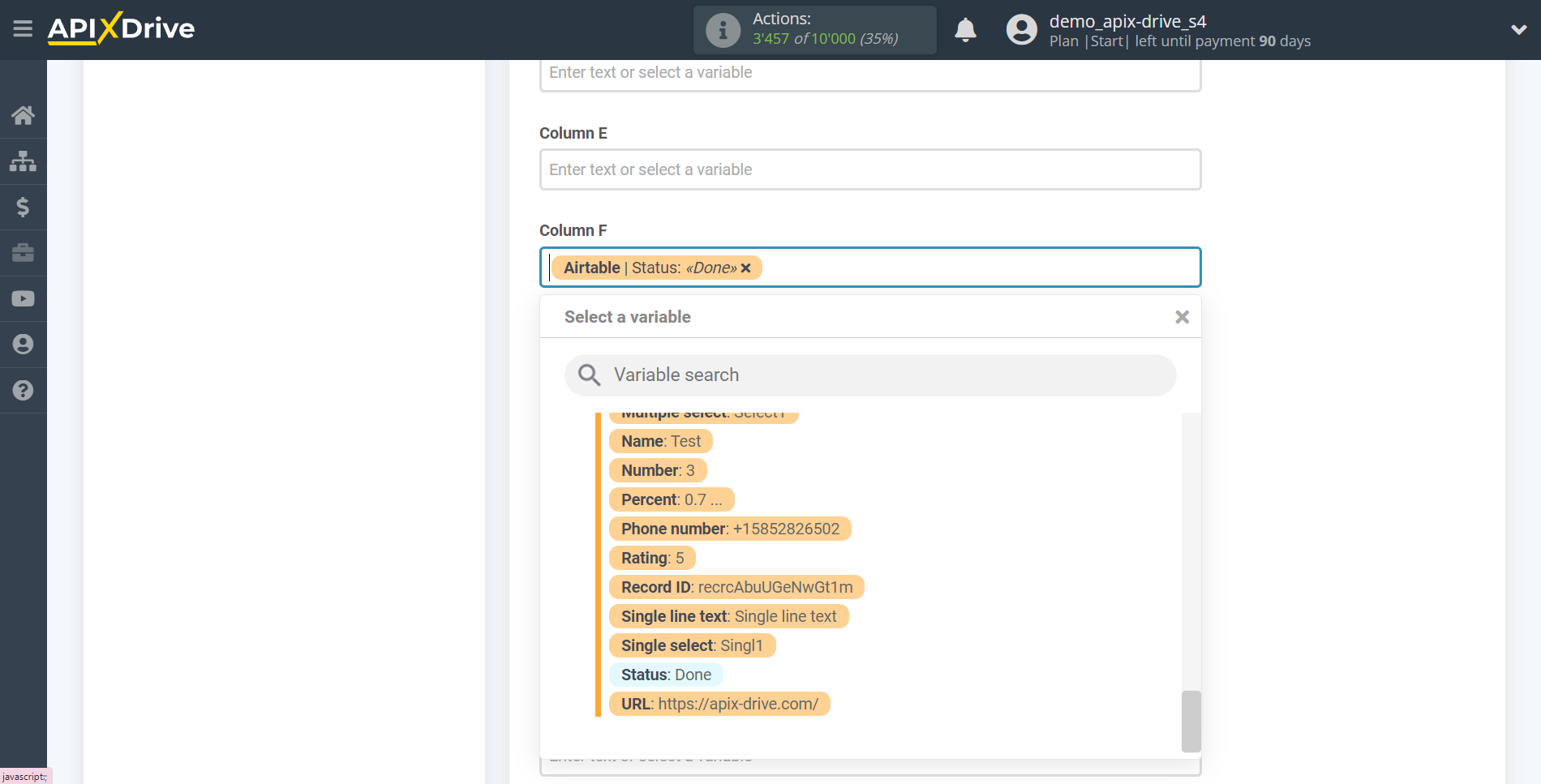Expand account dropdown chevron
Viewport: 1541px width, 784px height.
(1518, 30)
